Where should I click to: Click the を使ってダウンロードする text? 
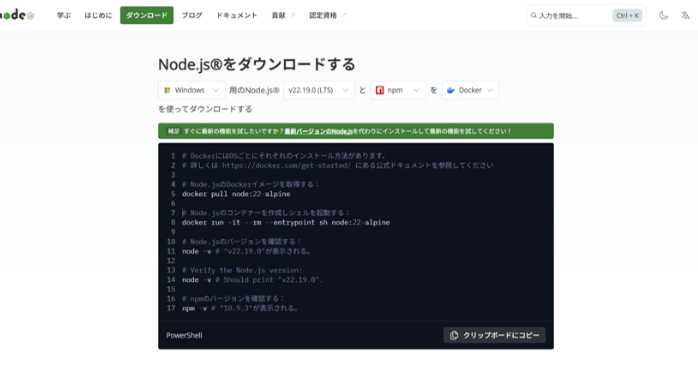point(205,109)
